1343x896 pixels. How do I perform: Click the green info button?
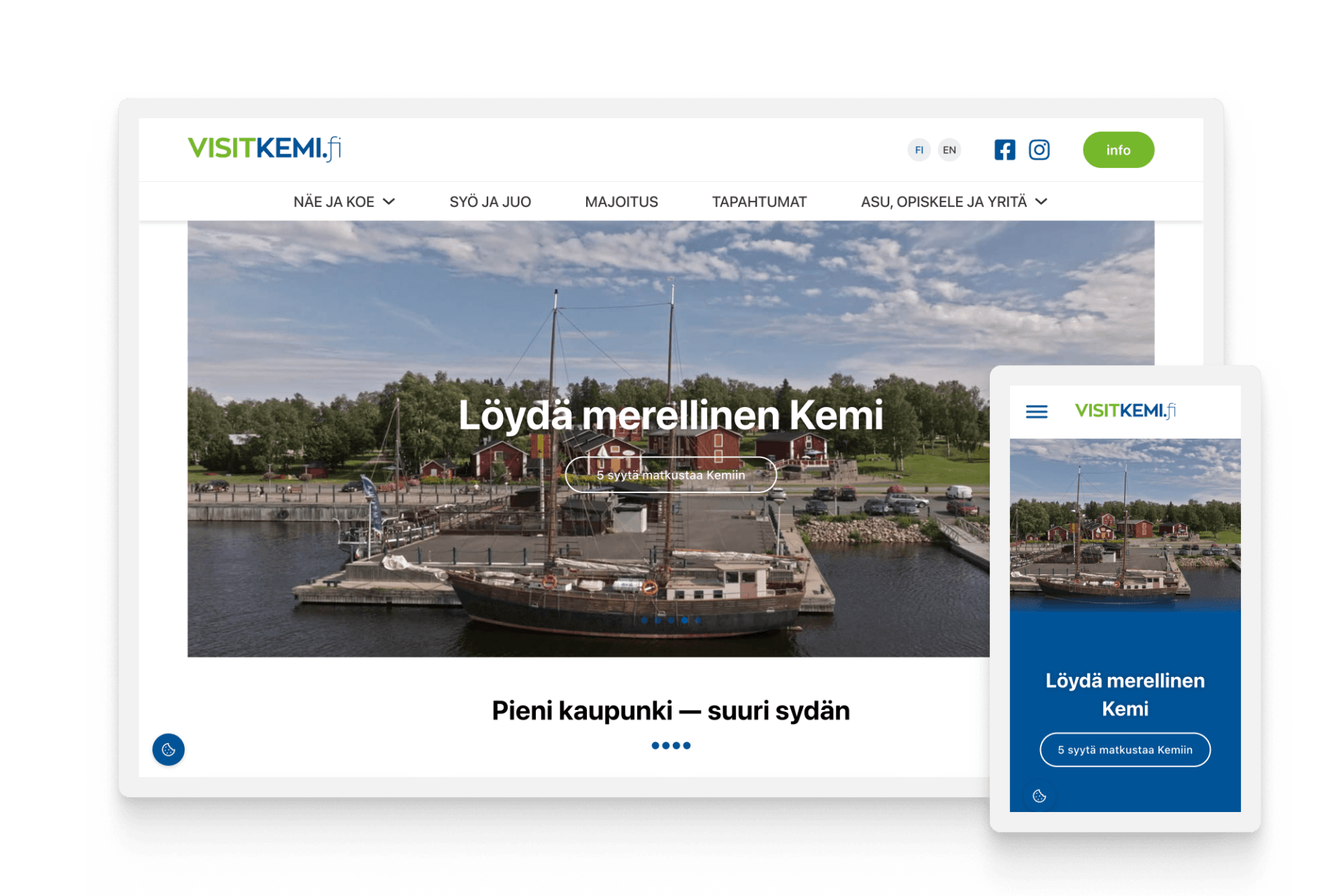pos(1118,150)
